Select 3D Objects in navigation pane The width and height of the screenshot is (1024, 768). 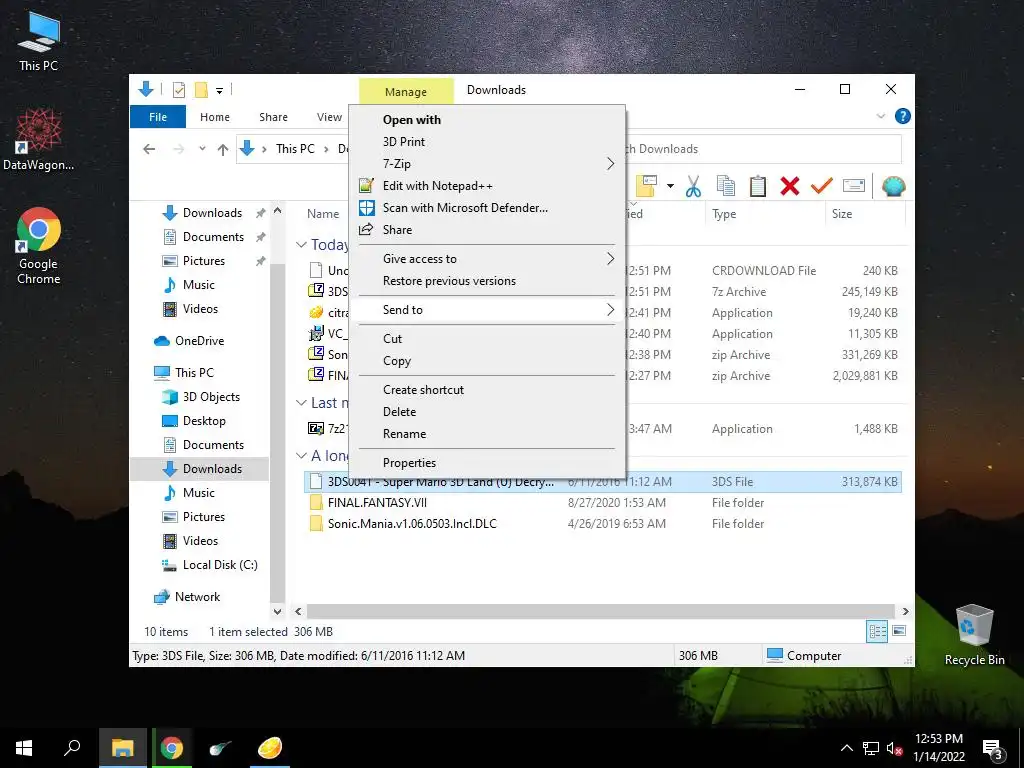click(201, 397)
